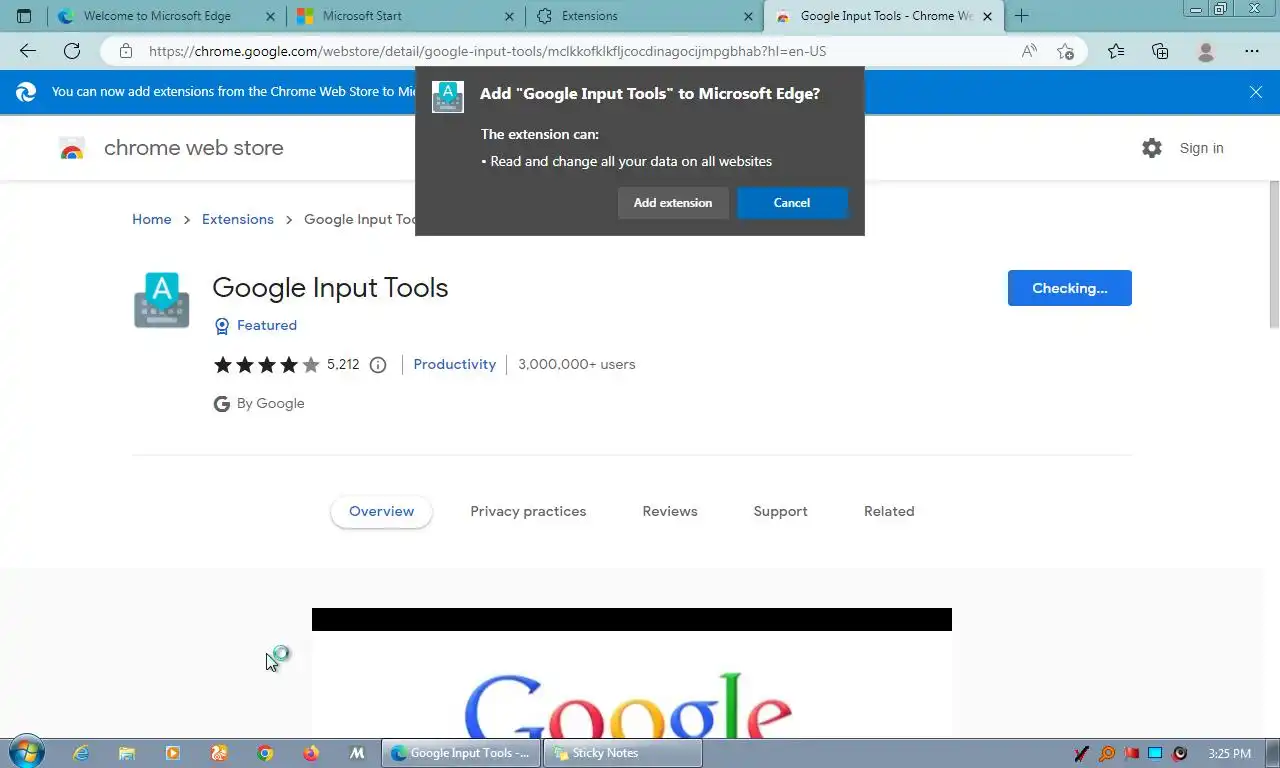Open the Collections icon
The height and width of the screenshot is (768, 1280).
pyautogui.click(x=1160, y=51)
